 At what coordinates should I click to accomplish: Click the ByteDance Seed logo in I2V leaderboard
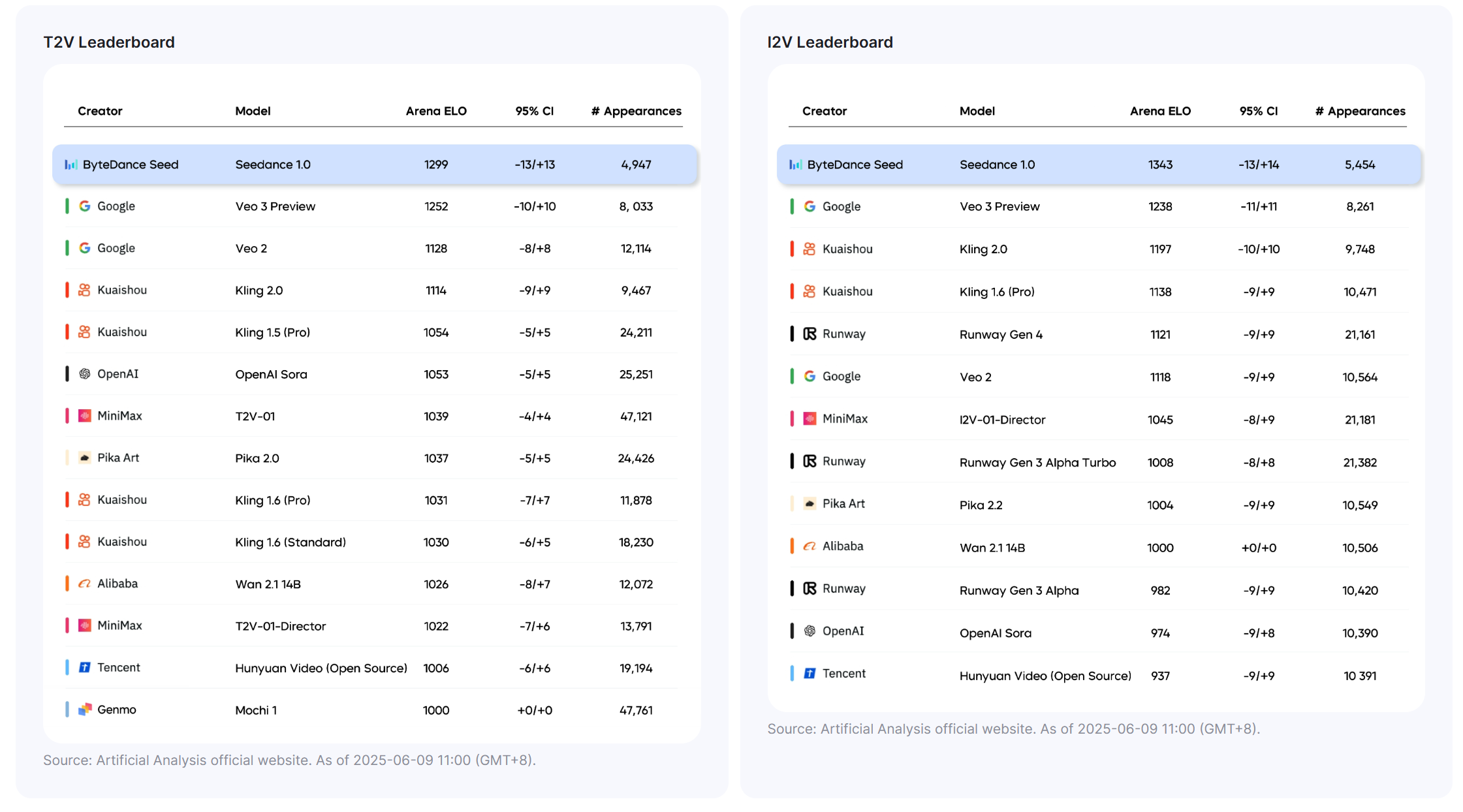click(795, 164)
